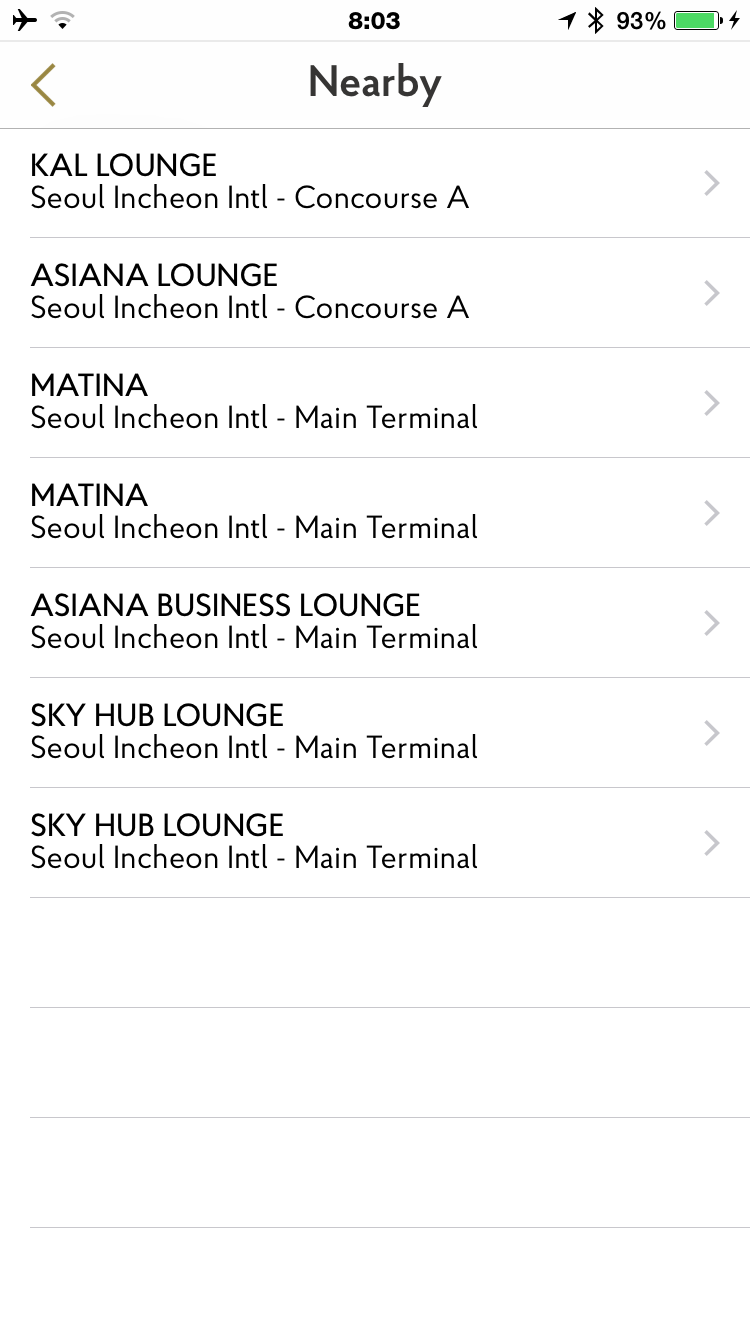
Task: Tap the Nearby page title
Action: coord(374,83)
